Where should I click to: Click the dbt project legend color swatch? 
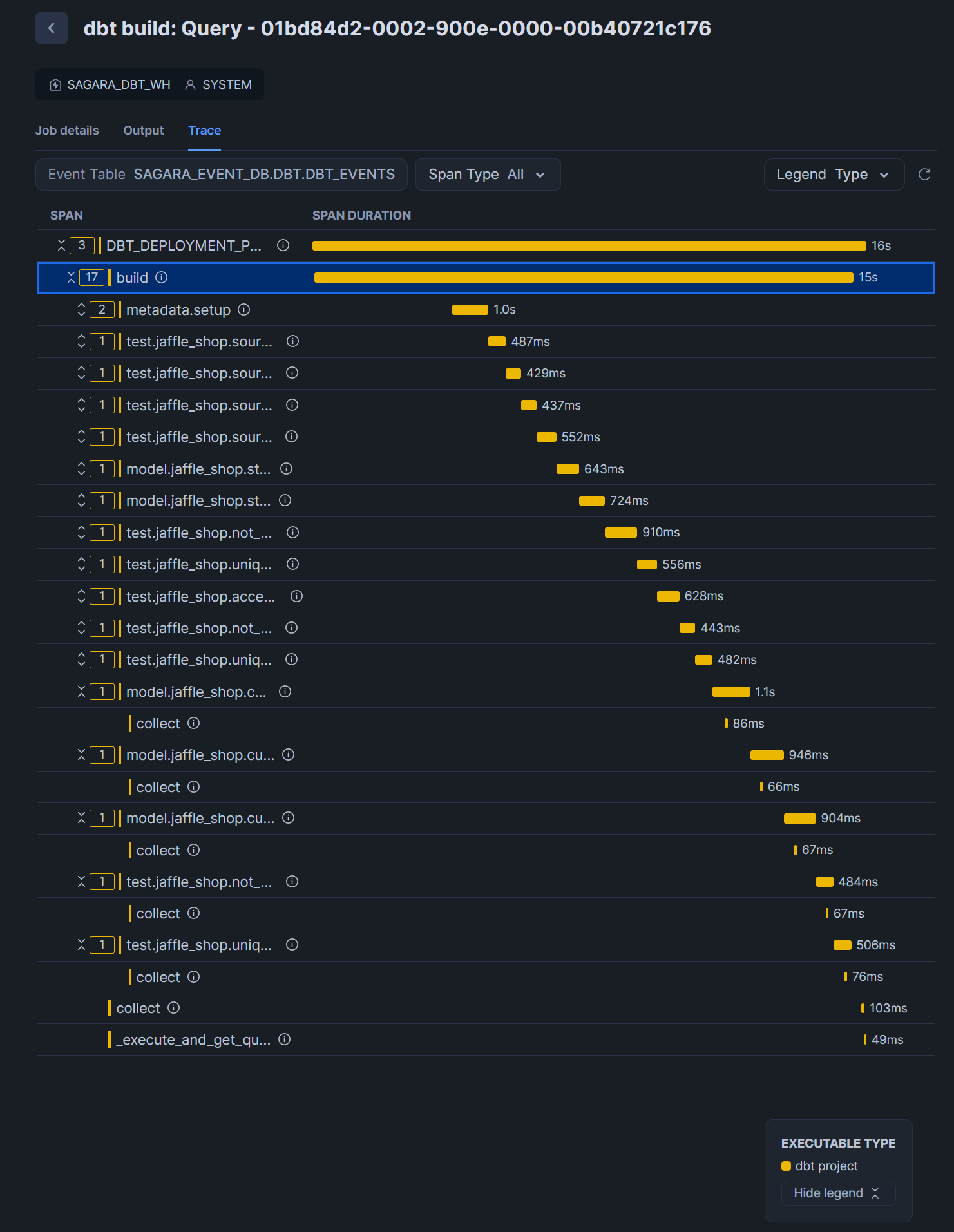(786, 1166)
